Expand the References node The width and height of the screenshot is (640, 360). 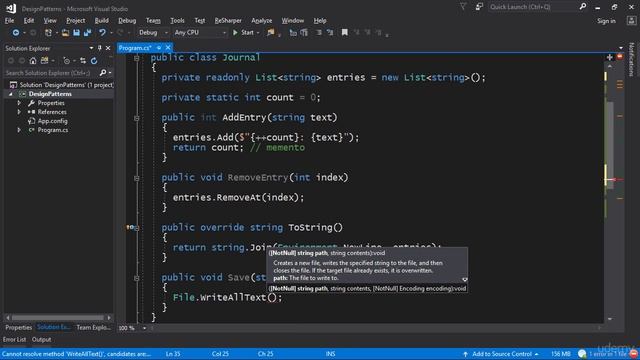(19, 112)
